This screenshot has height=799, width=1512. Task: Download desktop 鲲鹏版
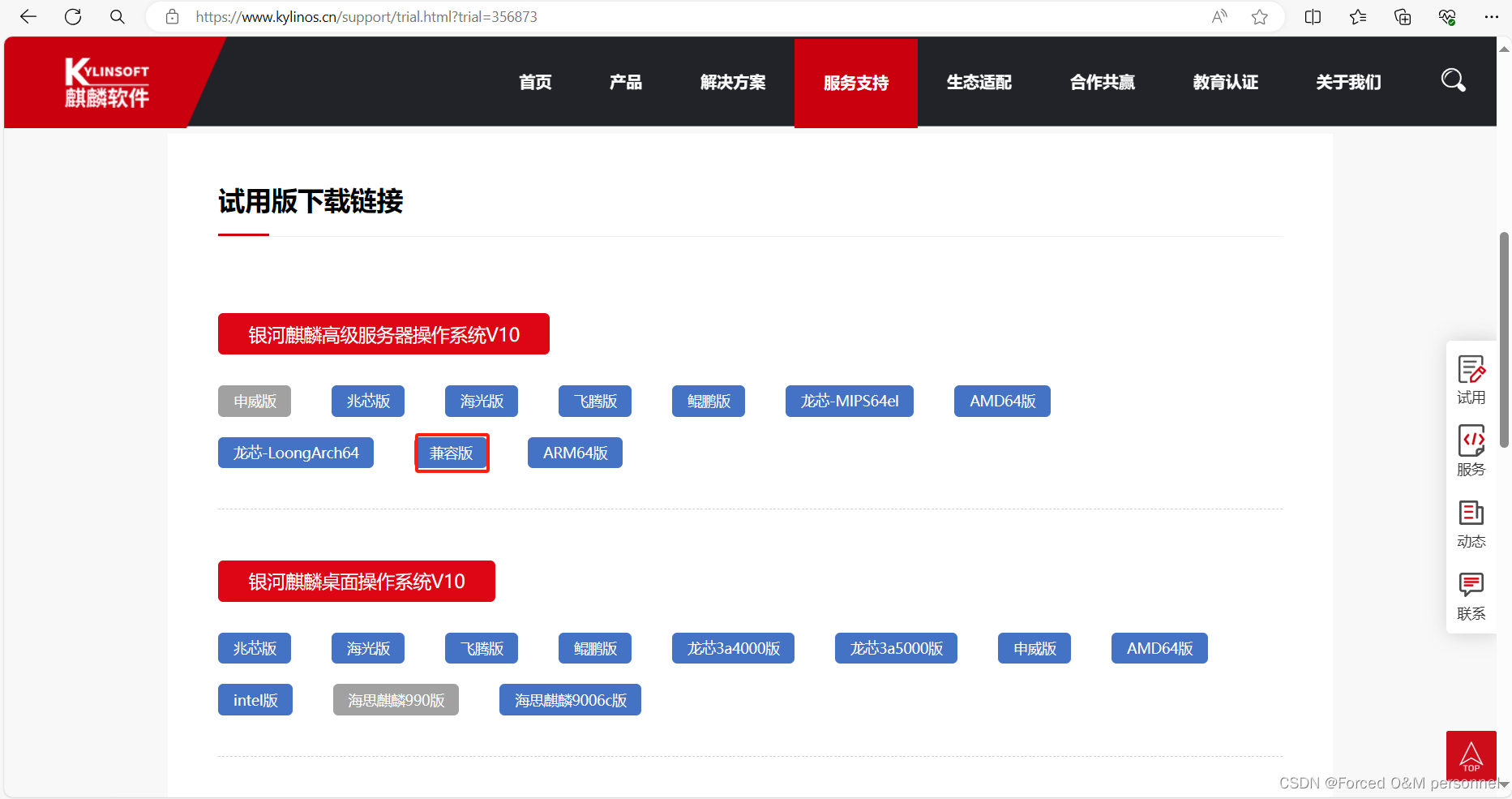tap(595, 648)
